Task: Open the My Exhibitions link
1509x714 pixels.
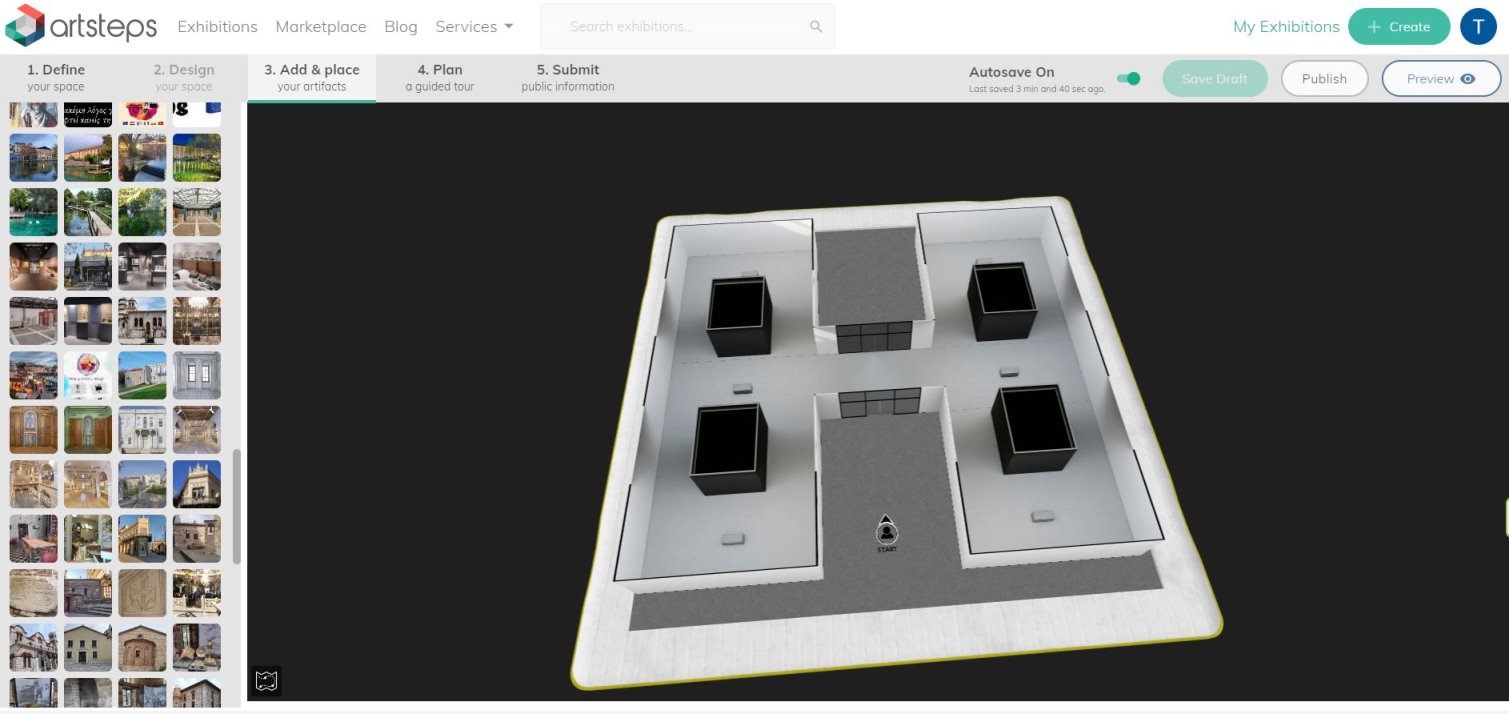Action: [1286, 27]
